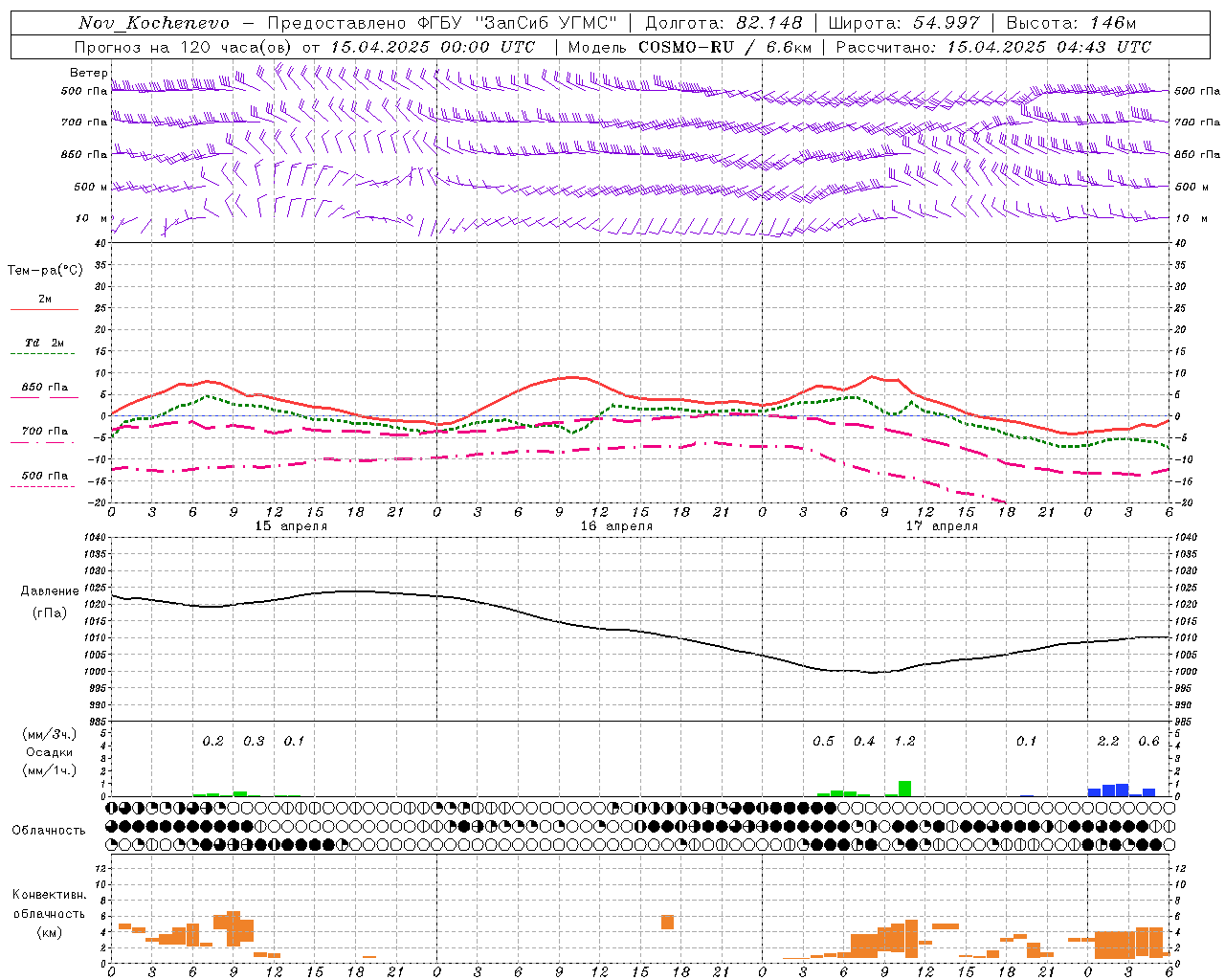Click the 'Тем-ра(°C)' temperature panel label
The width and height of the screenshot is (1225, 980).
tap(45, 271)
